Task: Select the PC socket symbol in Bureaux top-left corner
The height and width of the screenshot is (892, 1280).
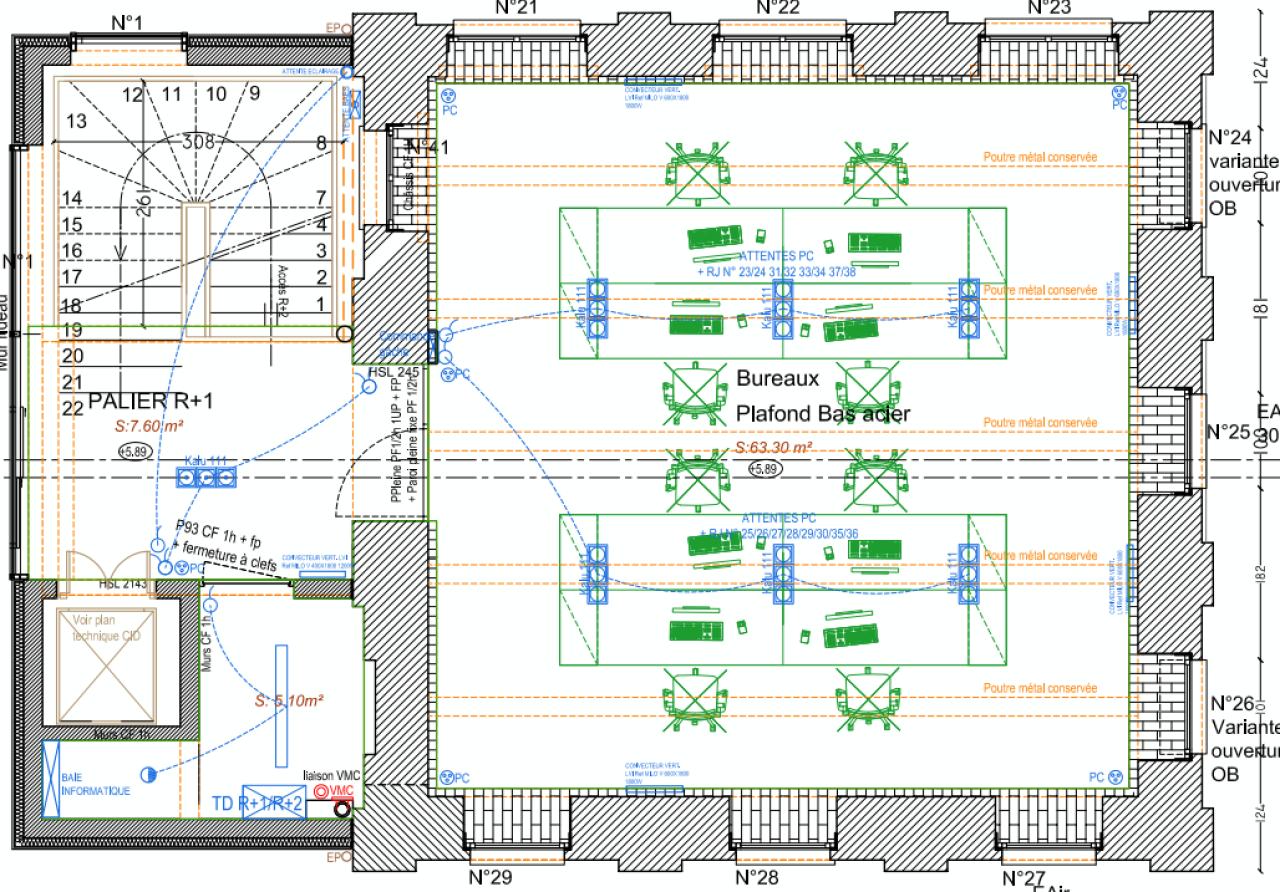Action: [449, 95]
